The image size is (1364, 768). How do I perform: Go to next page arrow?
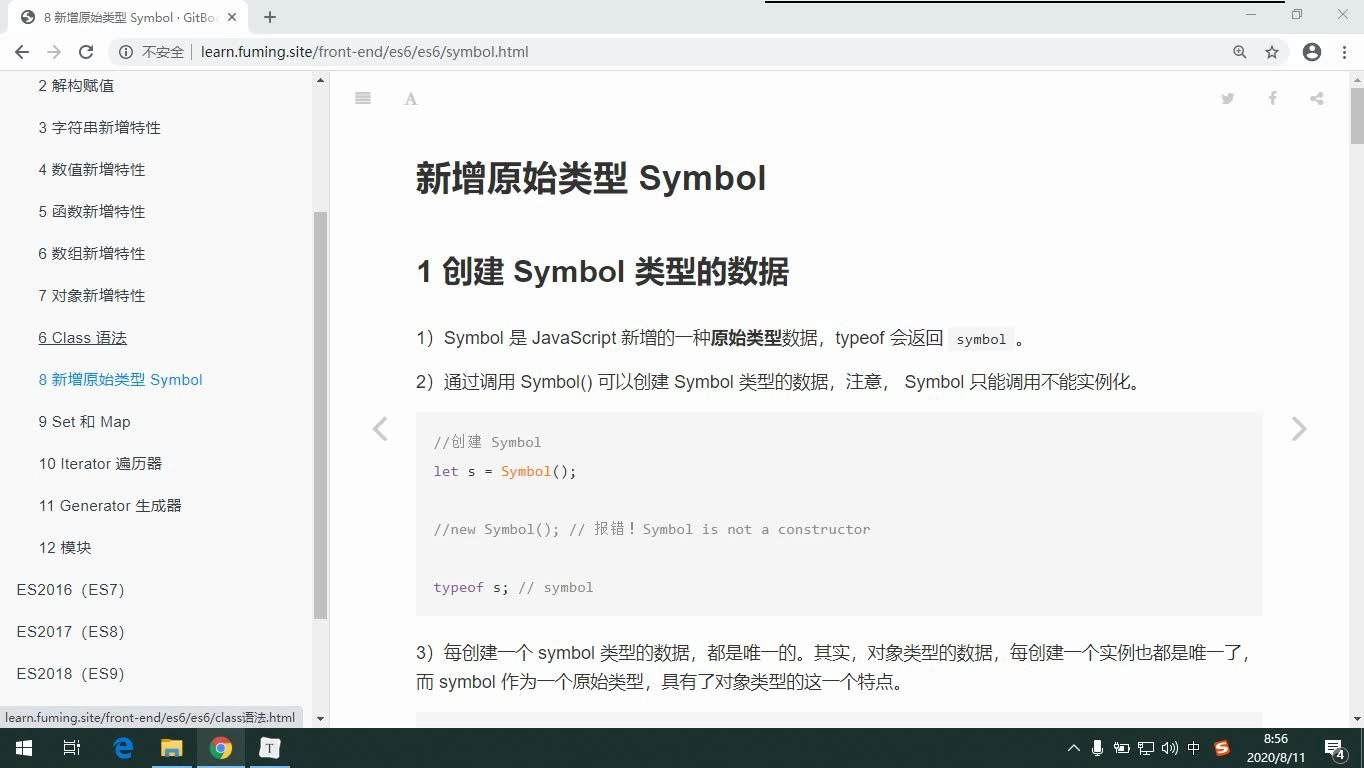tap(1299, 429)
